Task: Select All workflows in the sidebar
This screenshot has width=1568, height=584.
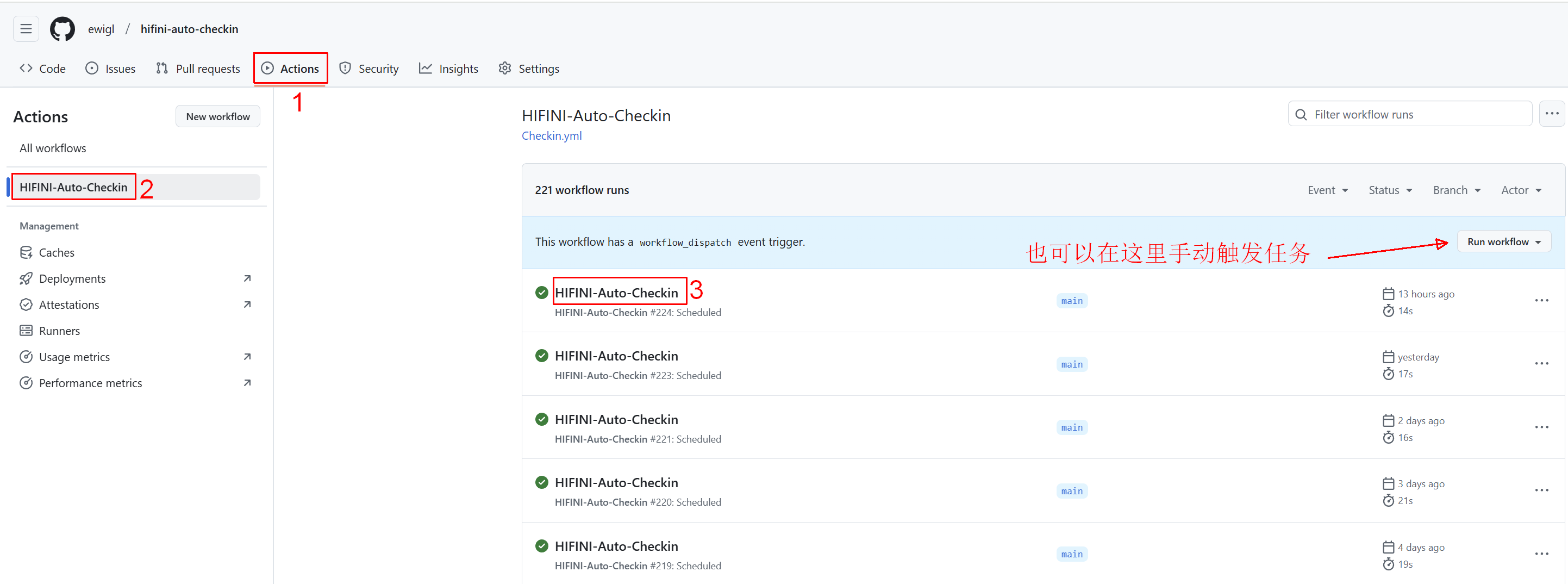Action: click(53, 148)
